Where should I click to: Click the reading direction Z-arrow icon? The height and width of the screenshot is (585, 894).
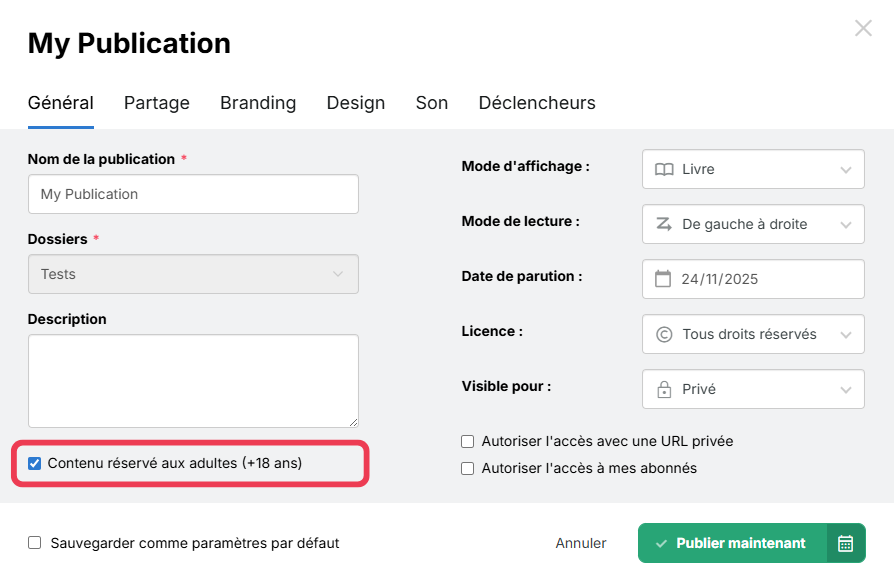664,224
